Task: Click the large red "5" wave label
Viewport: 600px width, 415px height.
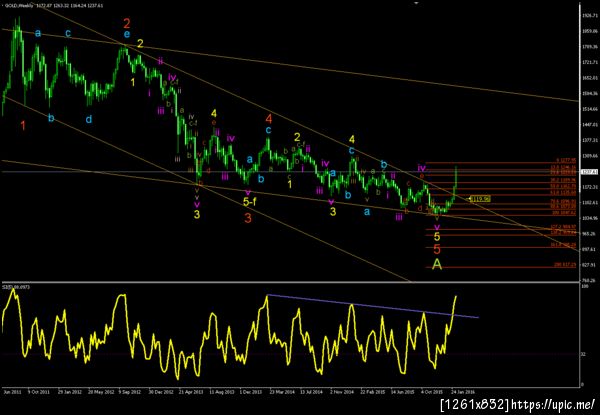Action: coord(437,250)
